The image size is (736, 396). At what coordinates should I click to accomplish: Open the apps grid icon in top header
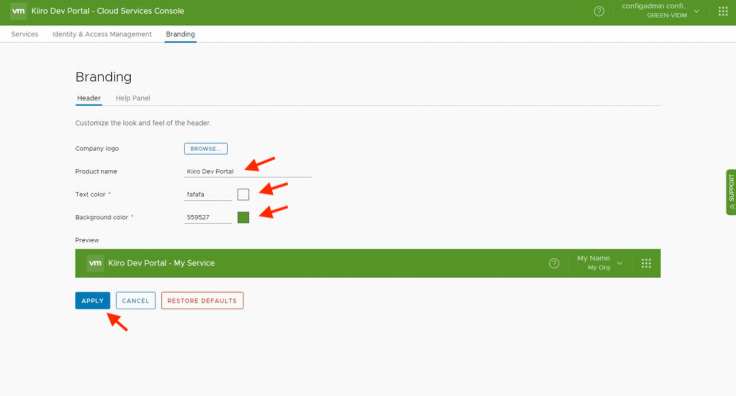[723, 11]
